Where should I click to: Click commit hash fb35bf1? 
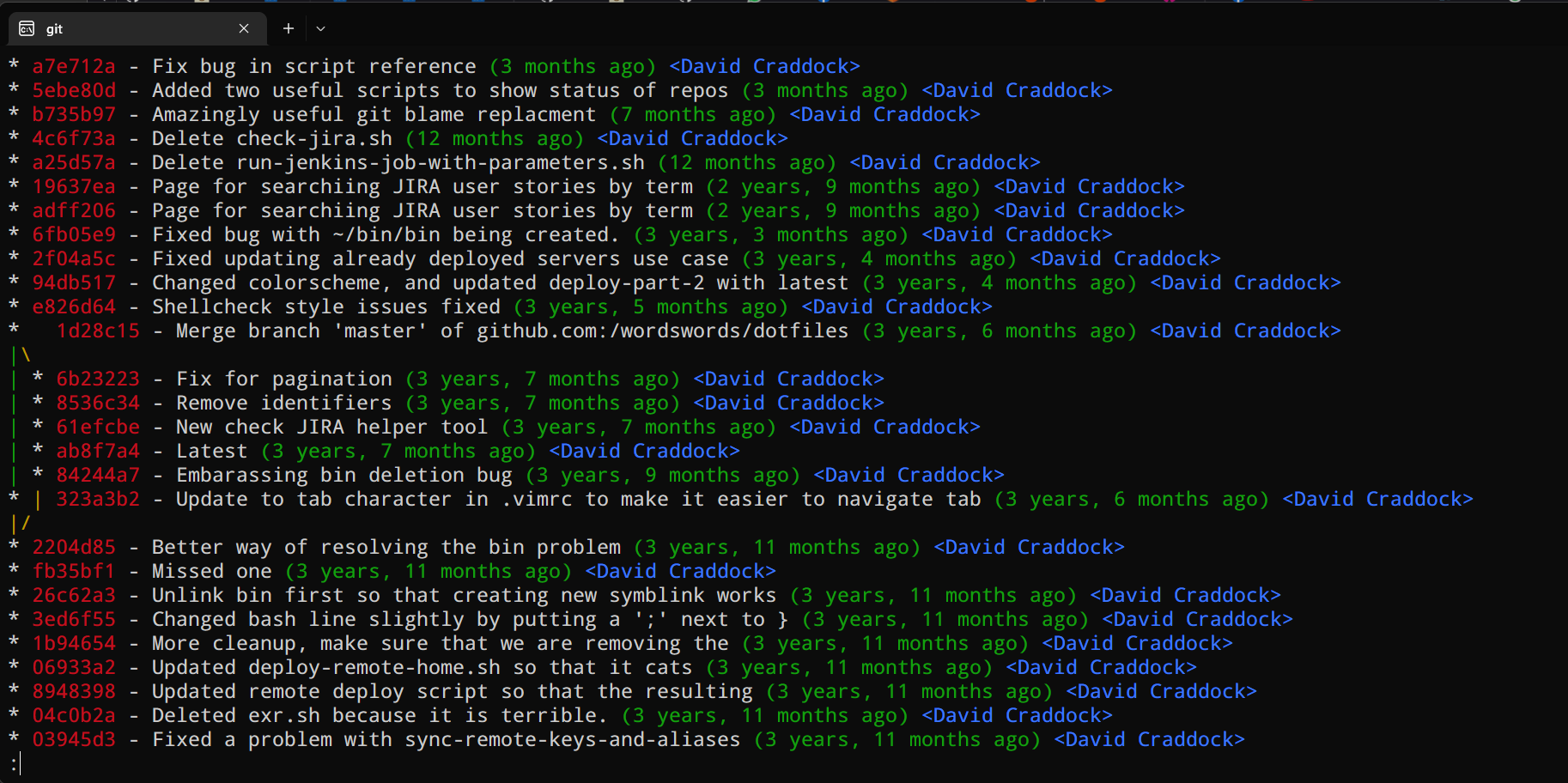pyautogui.click(x=74, y=571)
